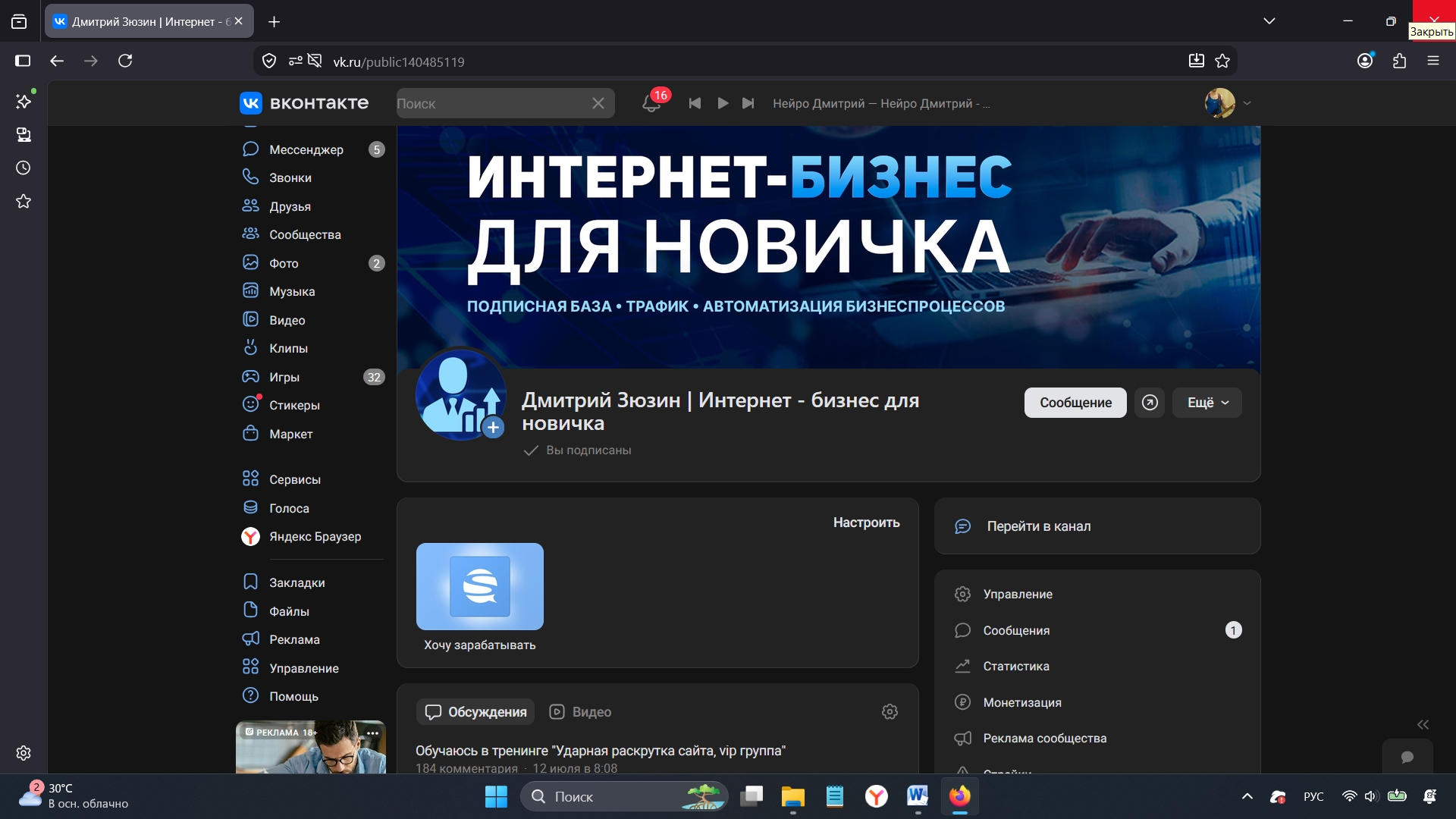Open VK notifications bell
Screen dimensions: 1456x819
651,103
